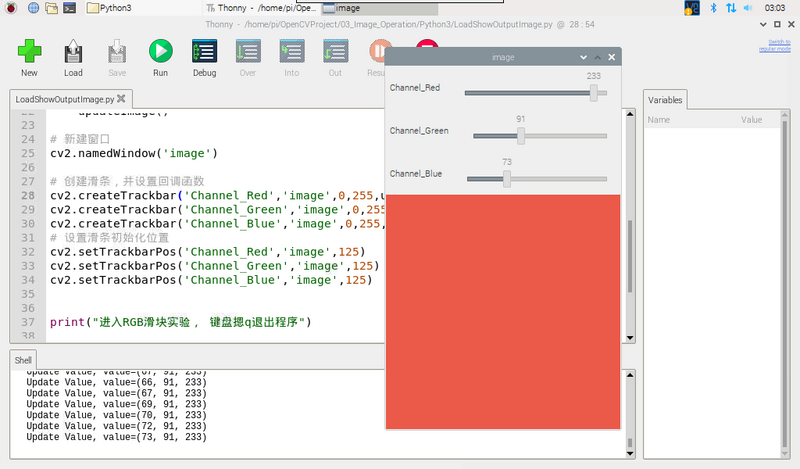
Task: Select the Shell tab
Action: pyautogui.click(x=23, y=360)
